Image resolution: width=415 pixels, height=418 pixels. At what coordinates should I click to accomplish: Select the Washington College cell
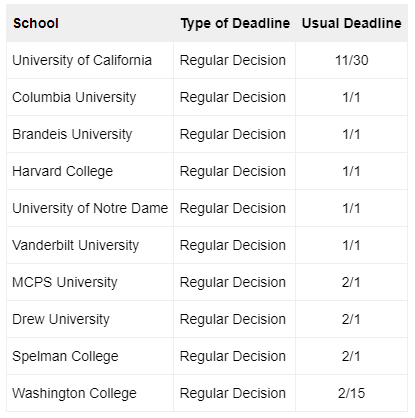coord(90,393)
